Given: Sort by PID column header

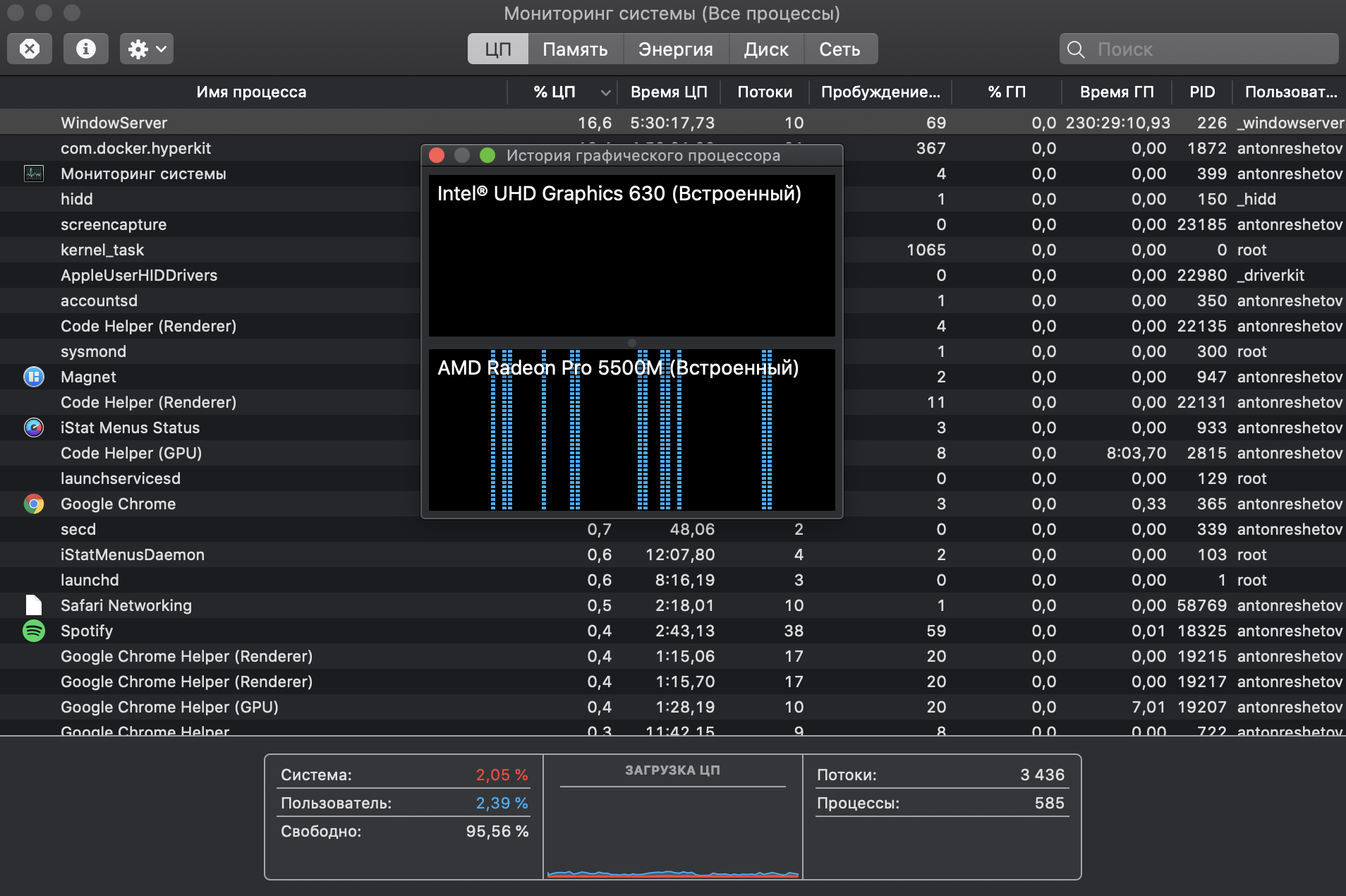Looking at the screenshot, I should pos(1202,92).
